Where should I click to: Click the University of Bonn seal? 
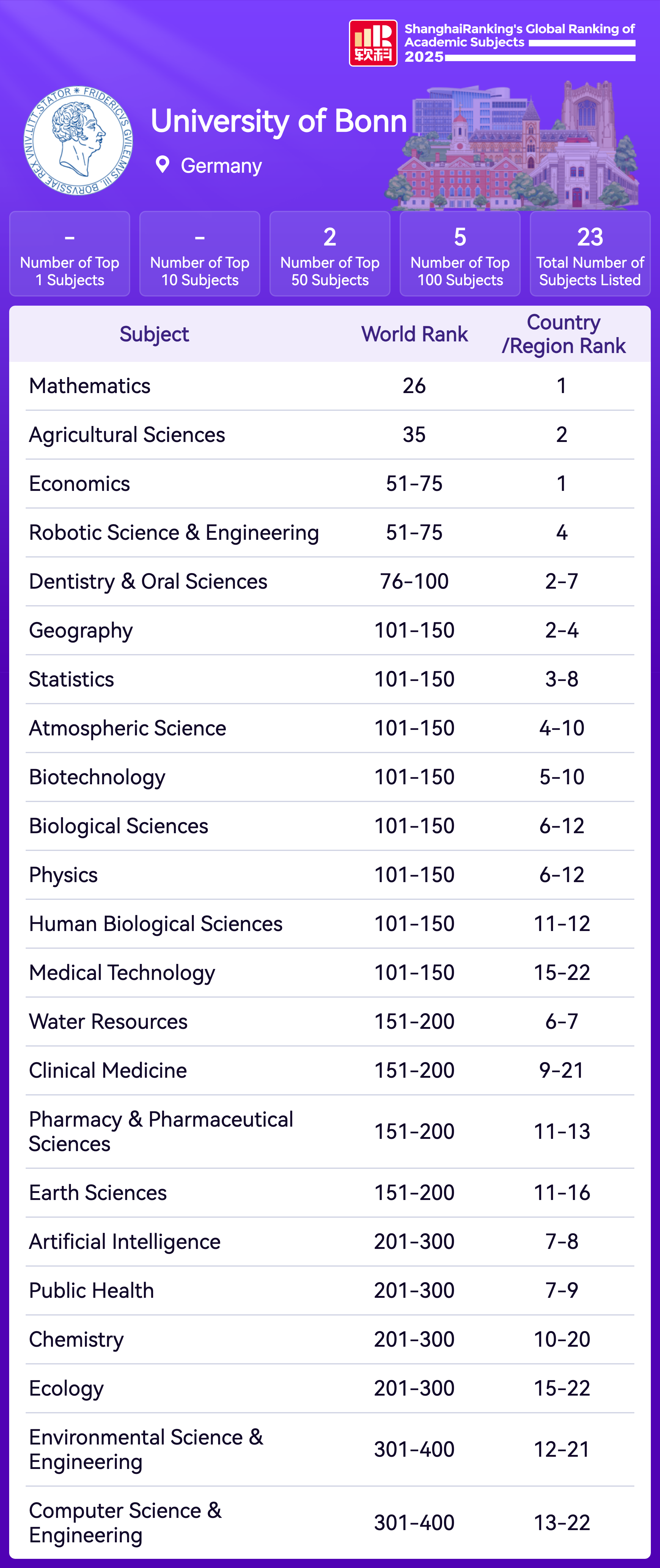pos(78,141)
